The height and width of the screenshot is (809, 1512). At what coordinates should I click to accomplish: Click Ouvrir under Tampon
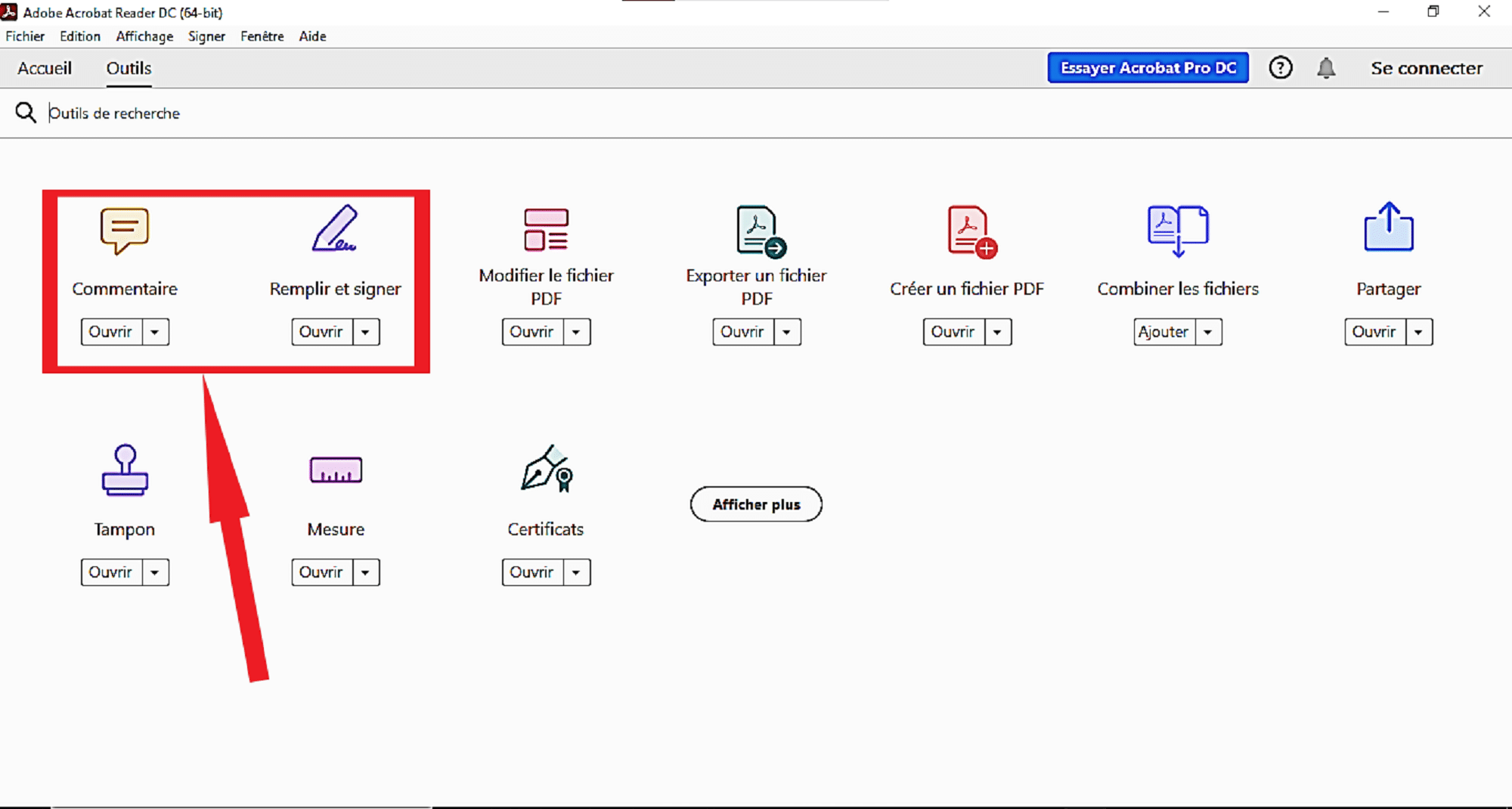(x=111, y=572)
